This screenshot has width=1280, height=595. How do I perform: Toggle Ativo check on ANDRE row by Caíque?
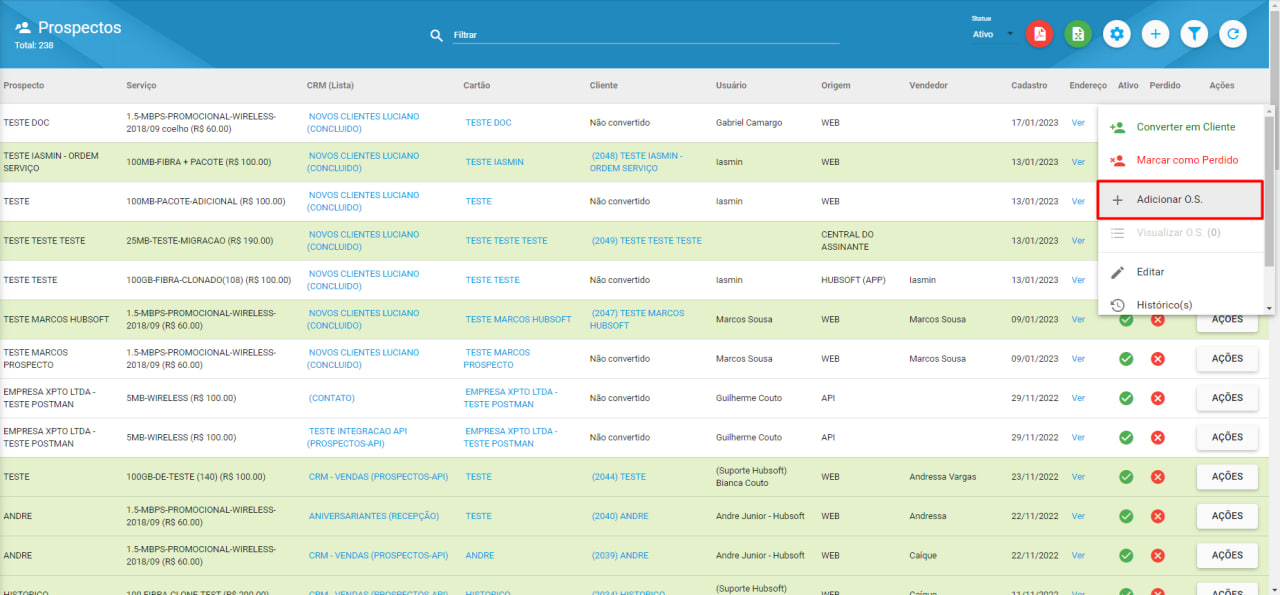pyautogui.click(x=1126, y=555)
